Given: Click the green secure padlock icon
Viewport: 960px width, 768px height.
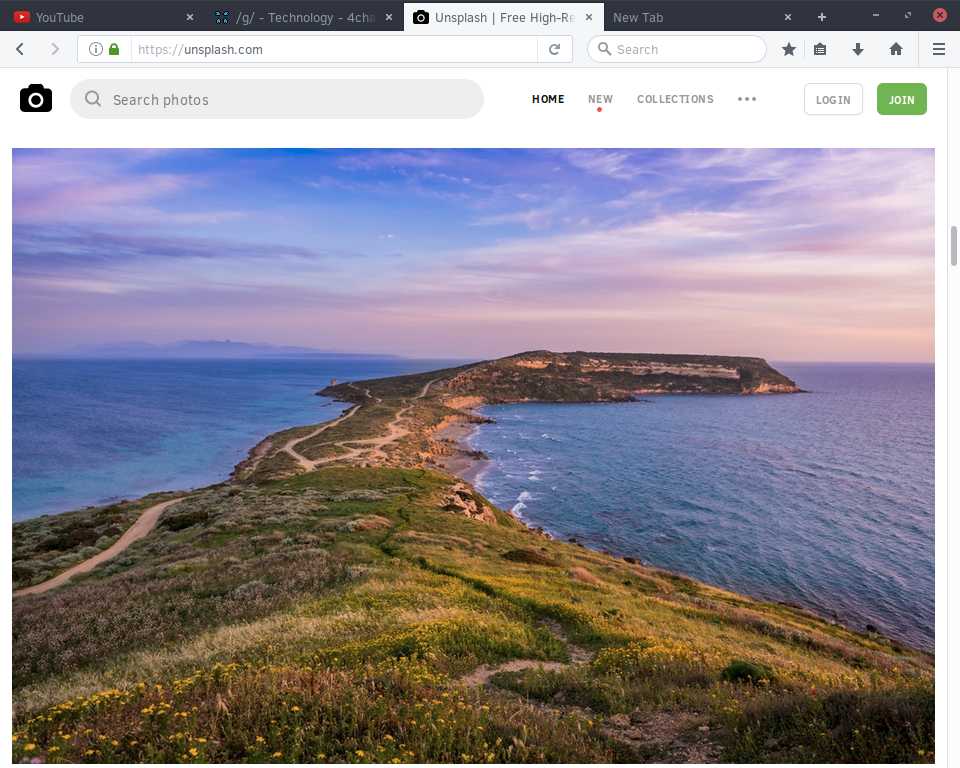Looking at the screenshot, I should click(x=114, y=49).
